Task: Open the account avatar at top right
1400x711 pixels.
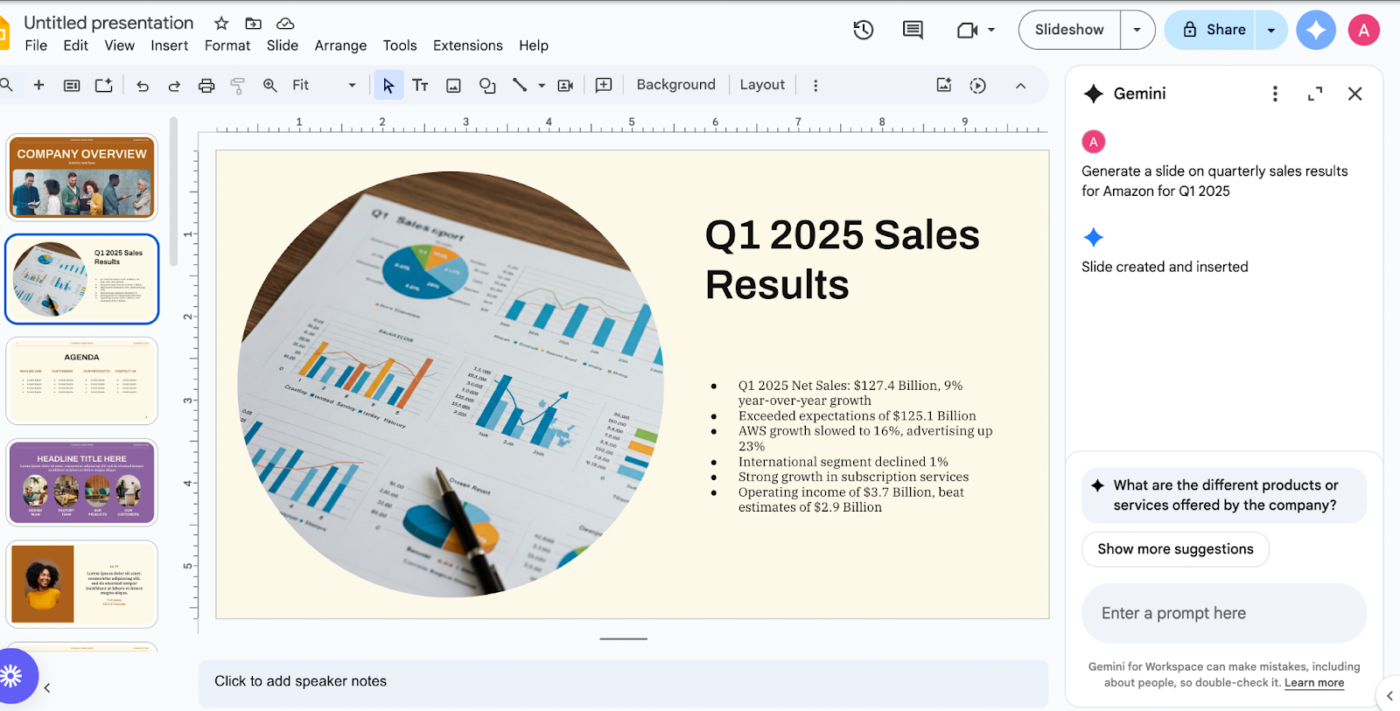Action: tap(1363, 30)
